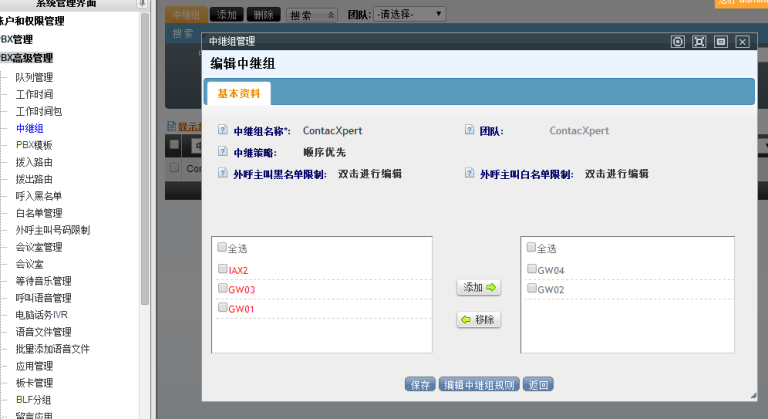The image size is (768, 419).
Task: Click help icon beside 团队 field
Action: pyautogui.click(x=469, y=131)
